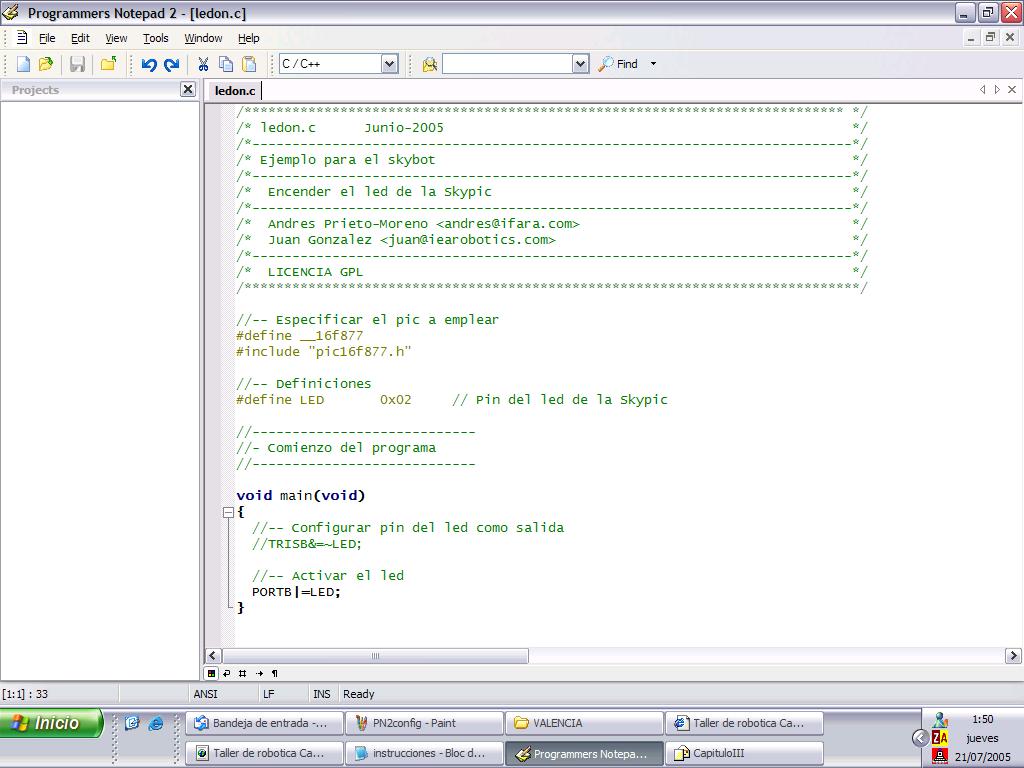This screenshot has width=1024, height=768.
Task: Click the Open file icon
Action: point(46,64)
